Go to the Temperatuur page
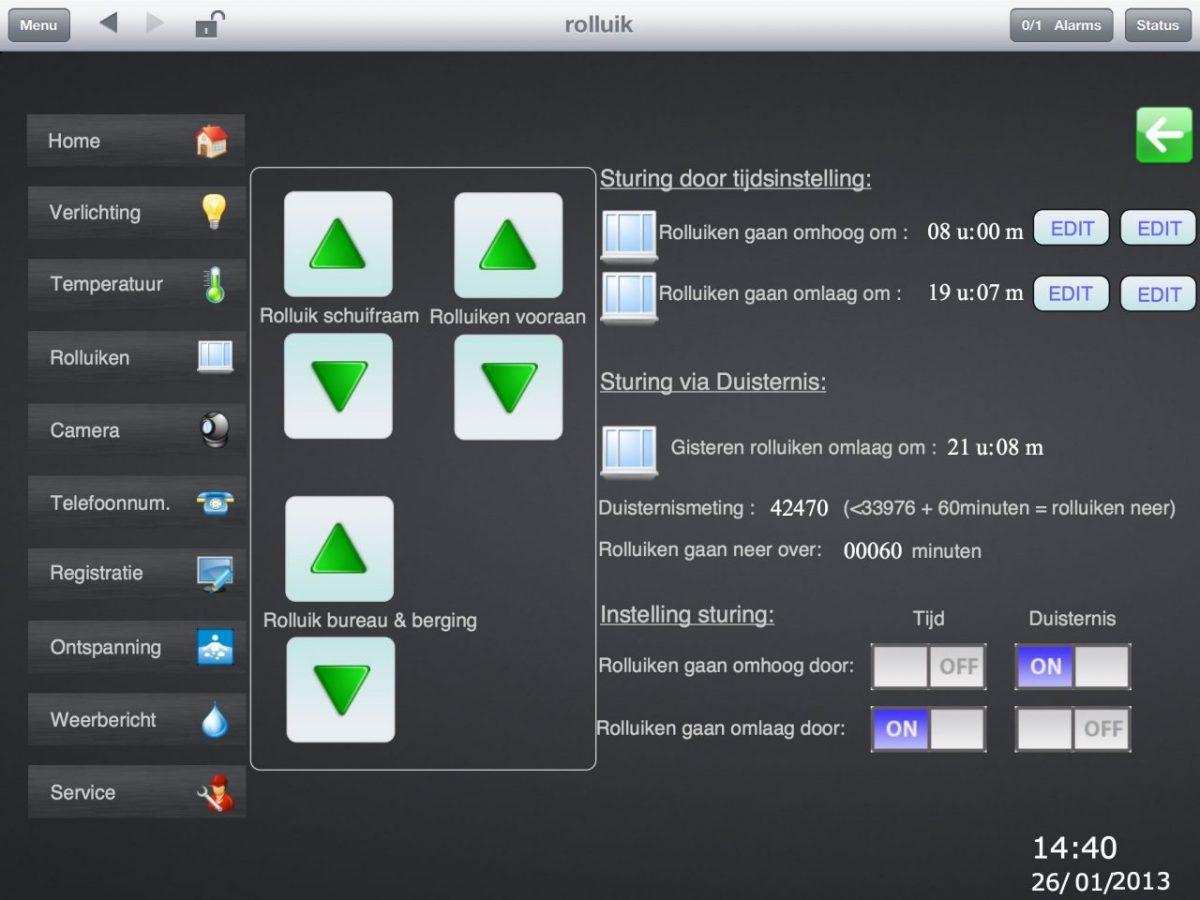The height and width of the screenshot is (900, 1200). [x=136, y=285]
